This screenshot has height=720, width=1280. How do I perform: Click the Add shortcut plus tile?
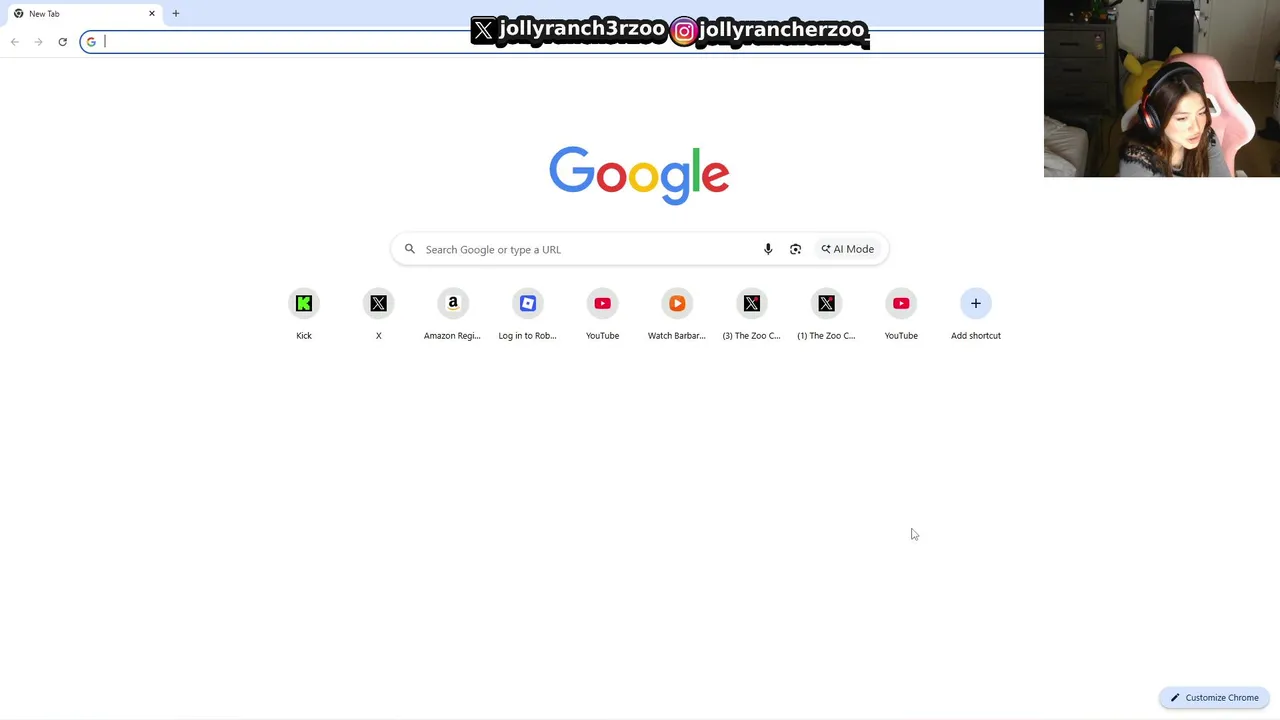tap(976, 314)
